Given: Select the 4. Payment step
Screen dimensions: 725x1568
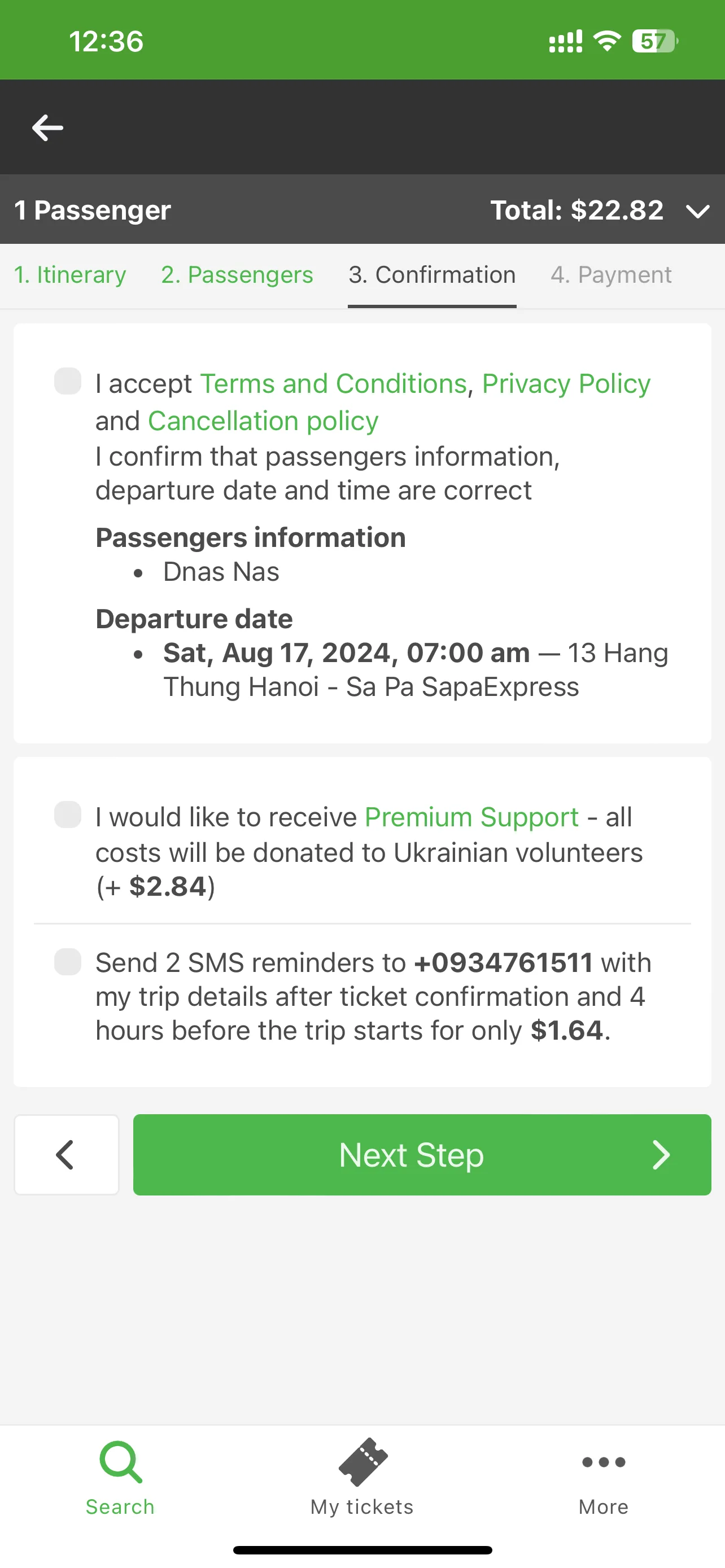Looking at the screenshot, I should [611, 275].
